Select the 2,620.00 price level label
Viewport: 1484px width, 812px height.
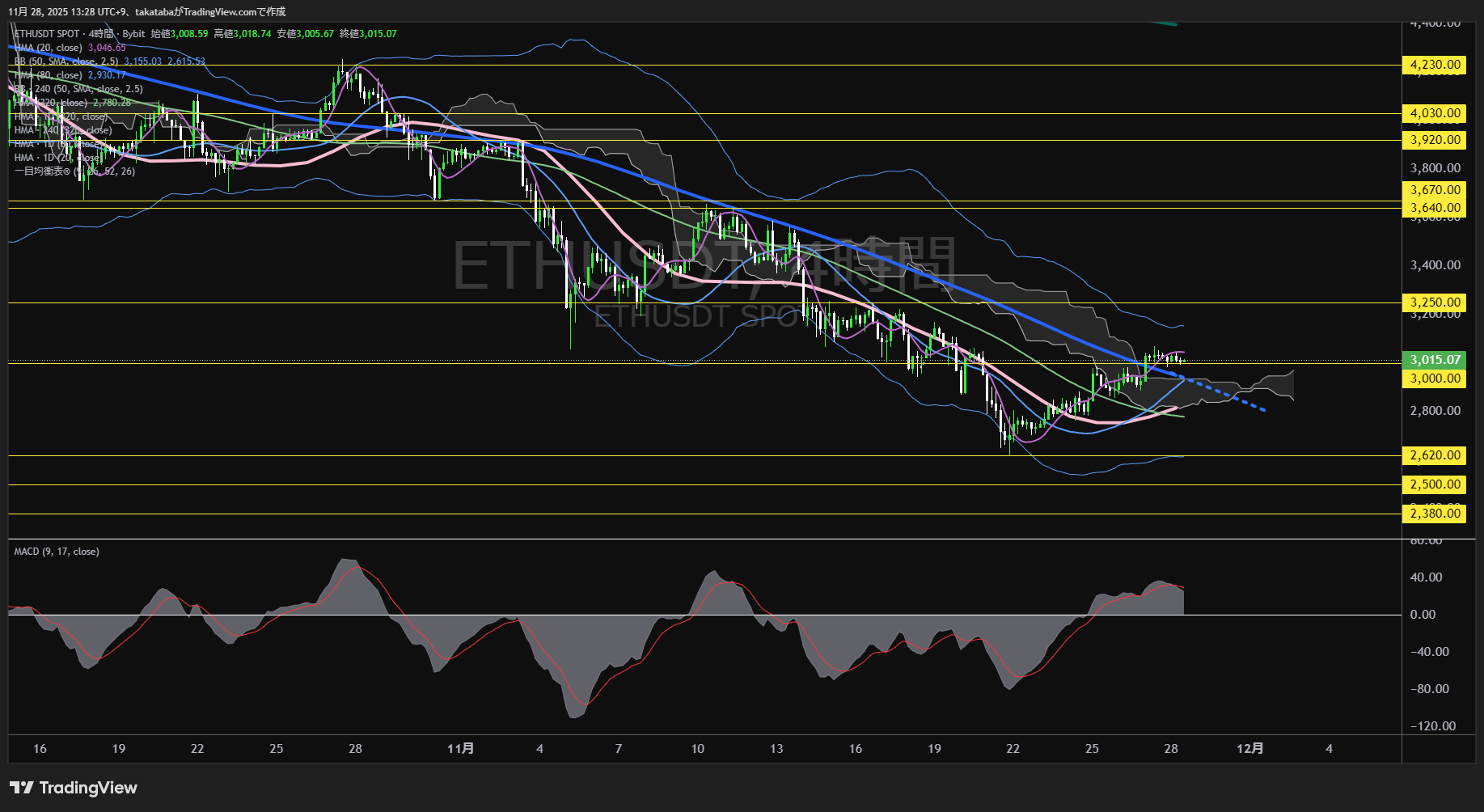pos(1433,455)
